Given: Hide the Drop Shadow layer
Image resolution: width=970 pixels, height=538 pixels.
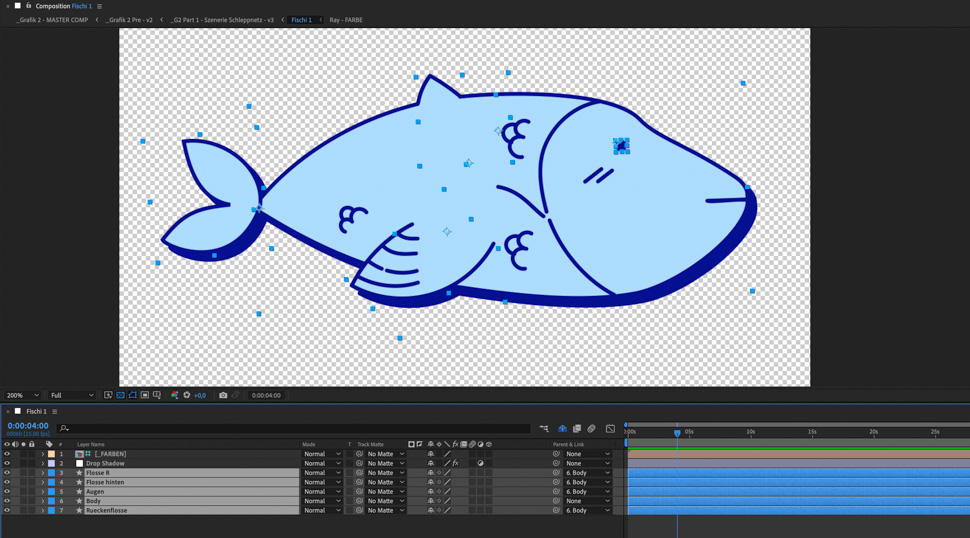Looking at the screenshot, I should coord(7,463).
